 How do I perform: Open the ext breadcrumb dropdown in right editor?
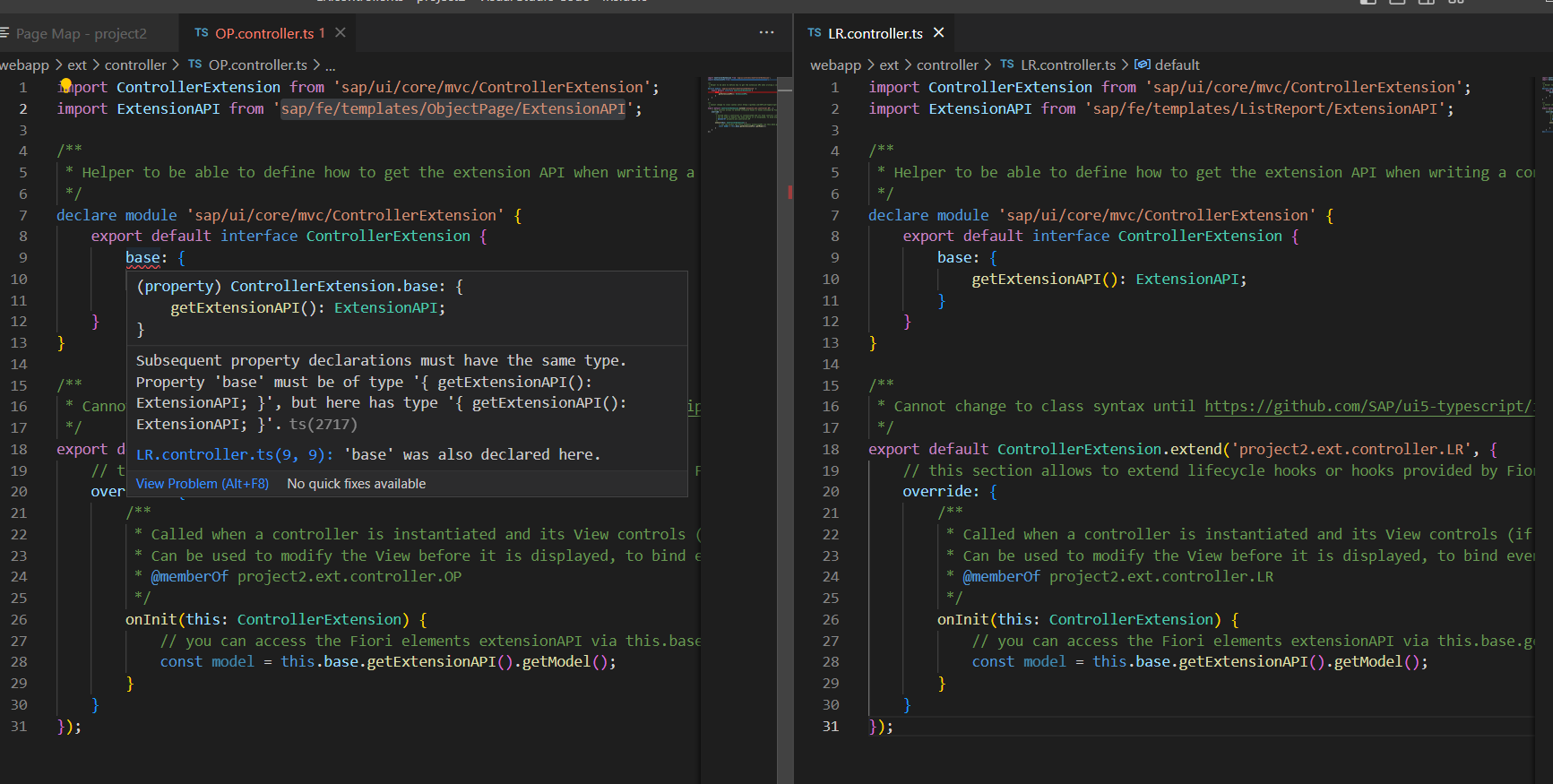[889, 65]
